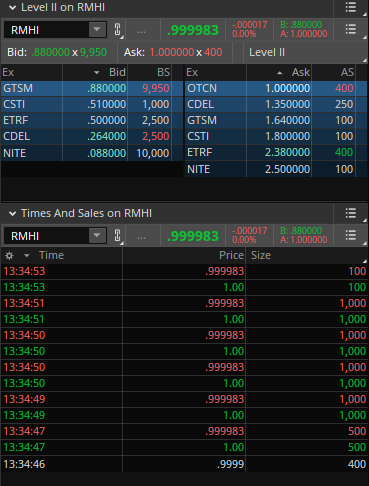Select ETRF ask row at 2.380000
This screenshot has width=369, height=486.
click(x=276, y=152)
